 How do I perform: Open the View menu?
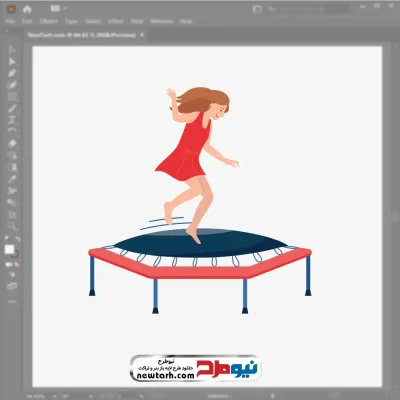click(x=137, y=21)
